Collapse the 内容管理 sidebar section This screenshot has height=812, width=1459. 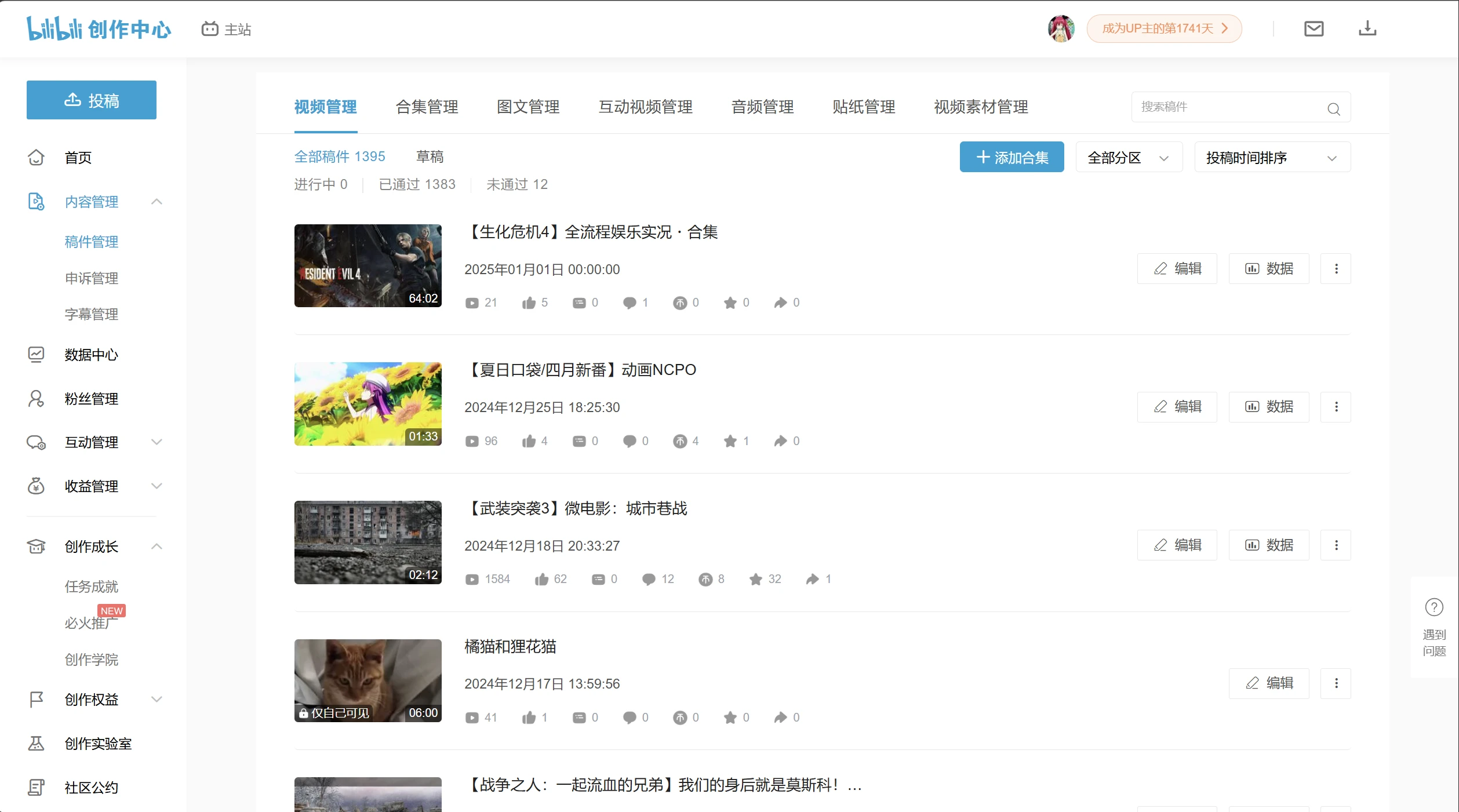tap(157, 202)
